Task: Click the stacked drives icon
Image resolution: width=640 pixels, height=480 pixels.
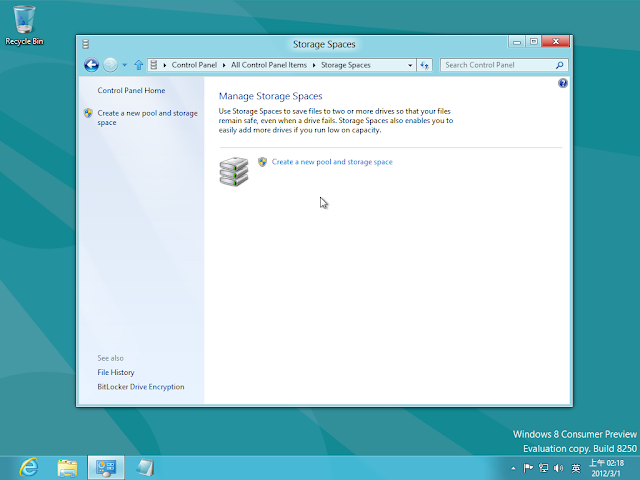Action: pos(234,171)
